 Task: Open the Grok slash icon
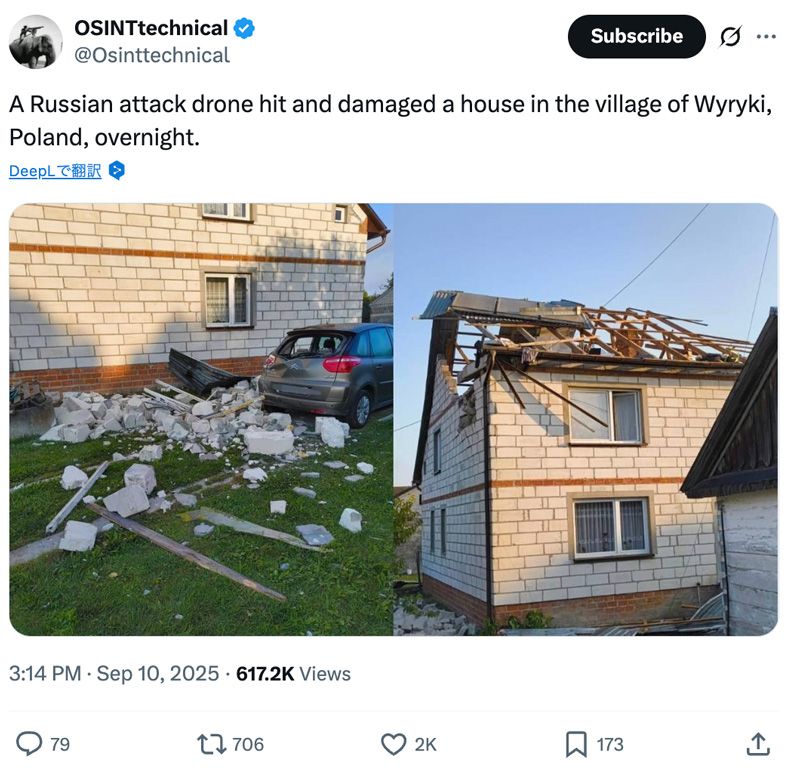tap(730, 37)
